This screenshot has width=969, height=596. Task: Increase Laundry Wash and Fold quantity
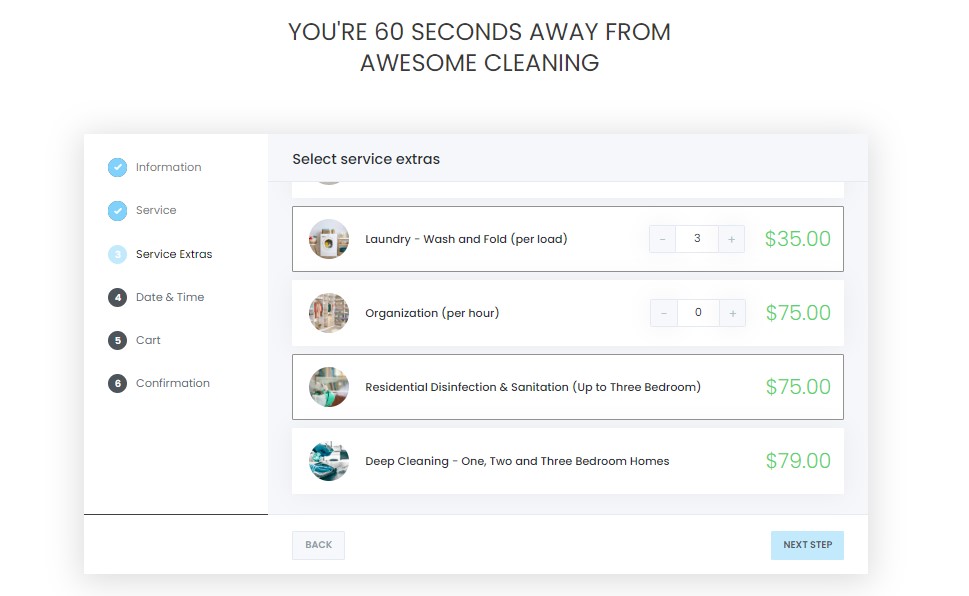pyautogui.click(x=732, y=239)
